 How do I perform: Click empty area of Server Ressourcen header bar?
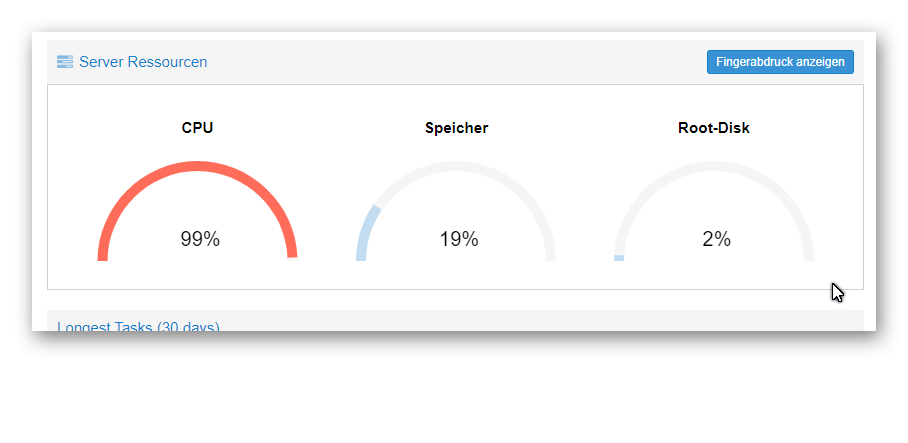[456, 62]
